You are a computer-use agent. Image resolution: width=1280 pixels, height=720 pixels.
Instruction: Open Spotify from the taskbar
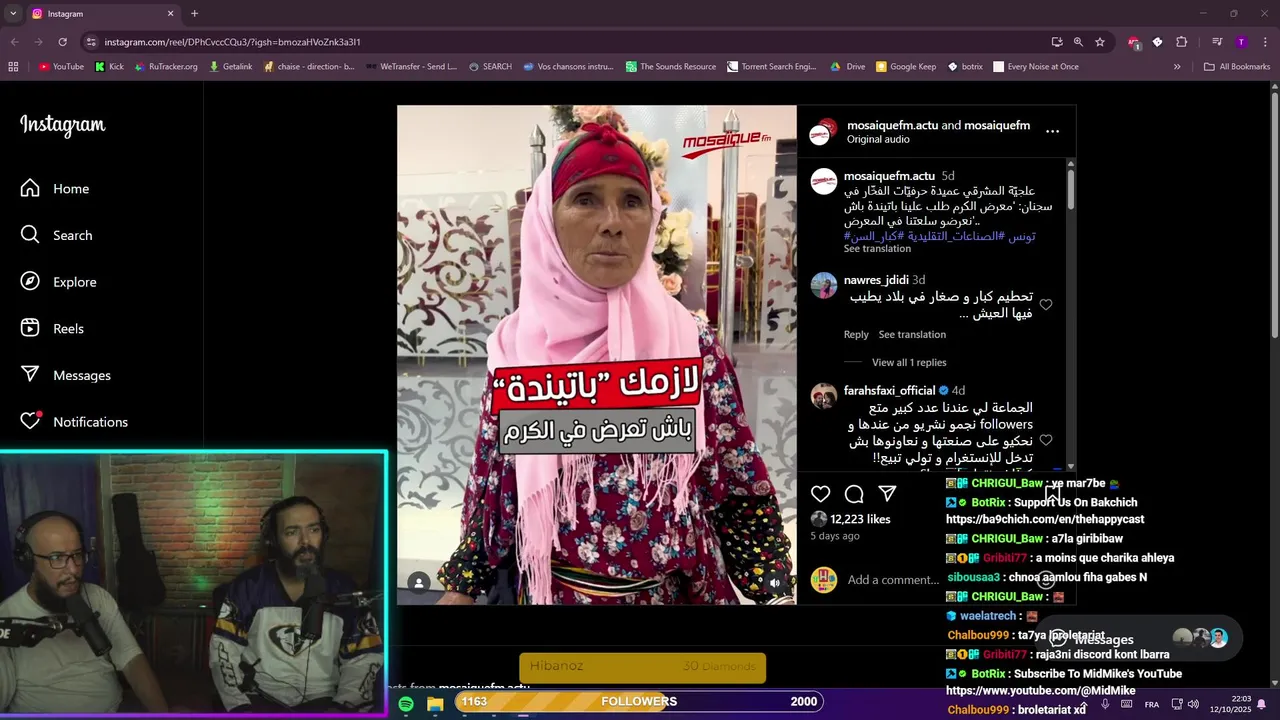406,704
